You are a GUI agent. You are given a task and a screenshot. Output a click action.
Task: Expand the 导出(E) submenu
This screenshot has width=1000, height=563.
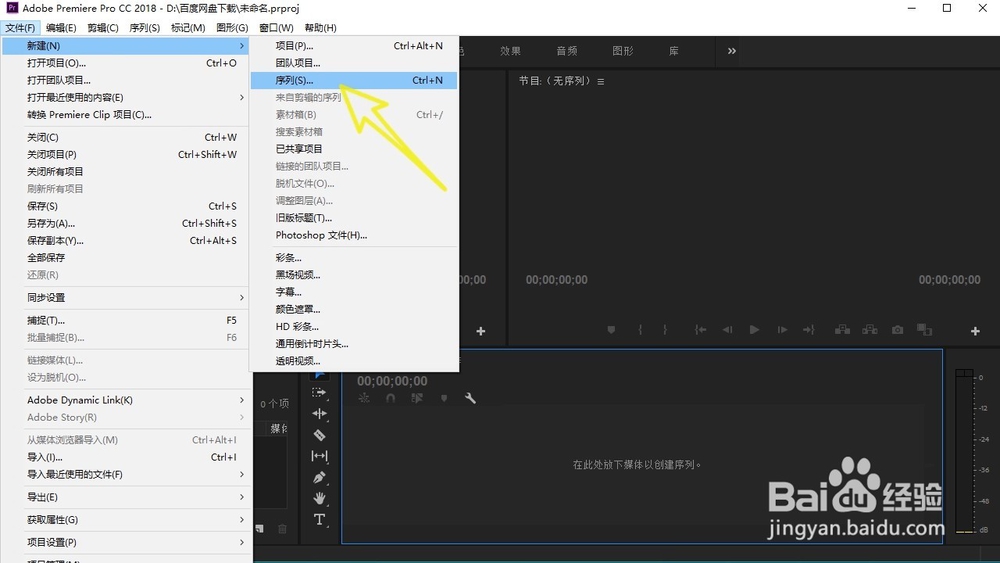(x=242, y=497)
